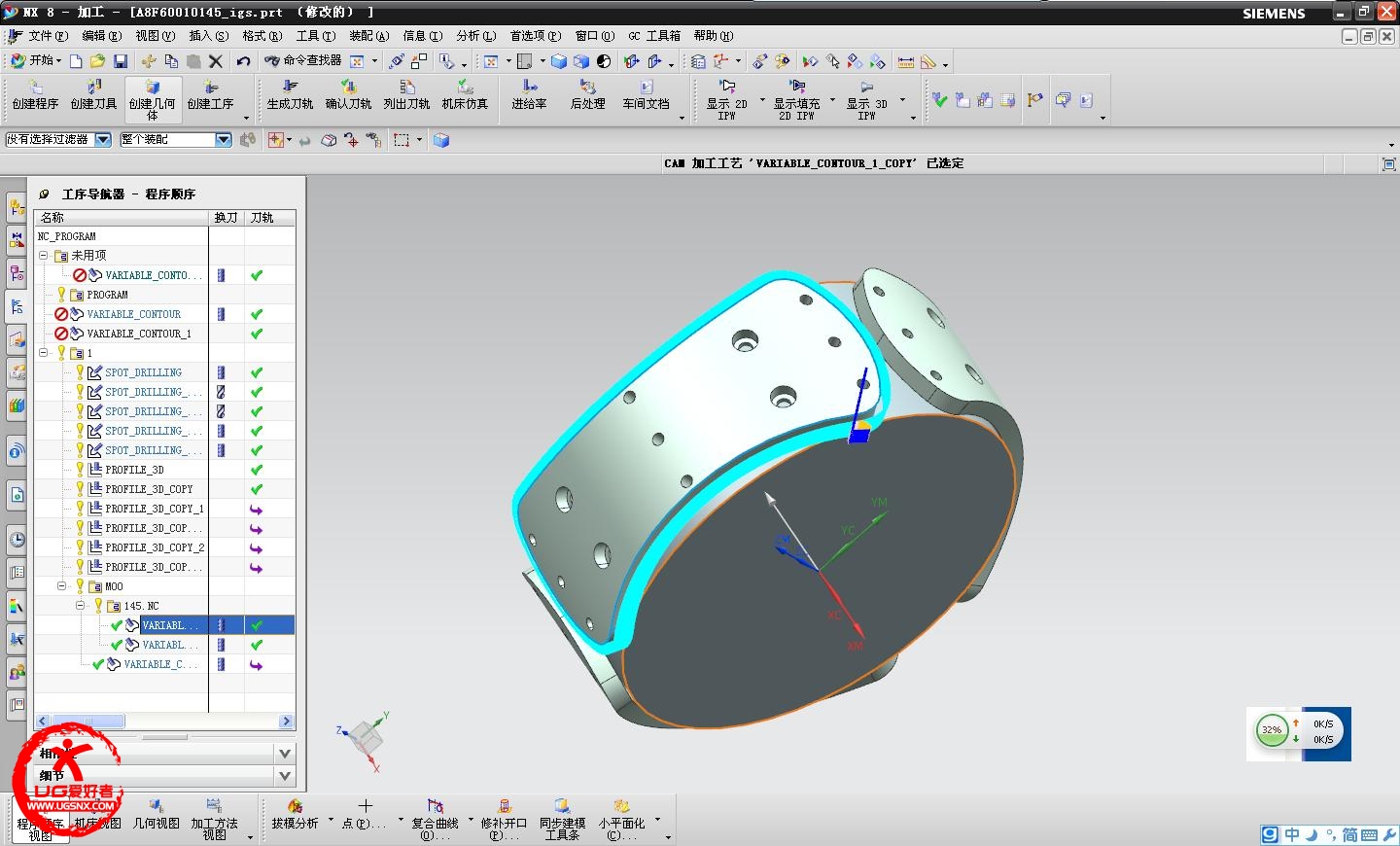Click the Open folder icon

(x=97, y=61)
